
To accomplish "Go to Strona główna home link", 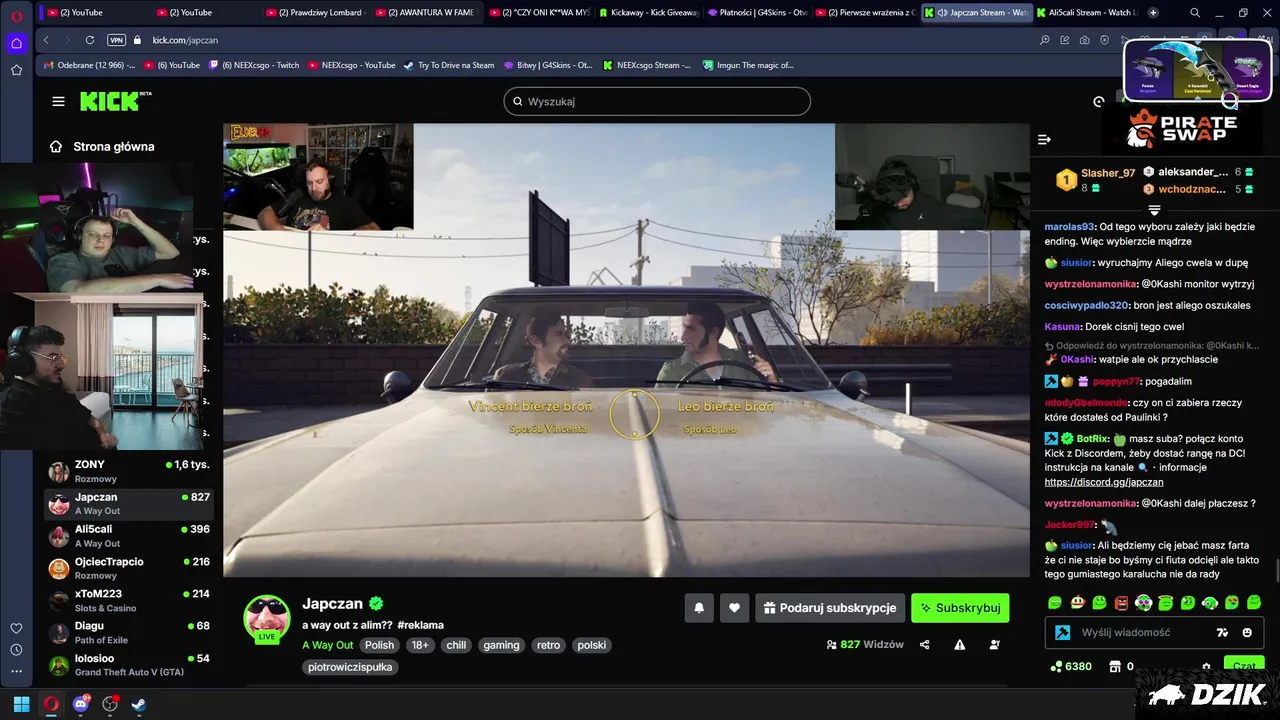I will 103,146.
